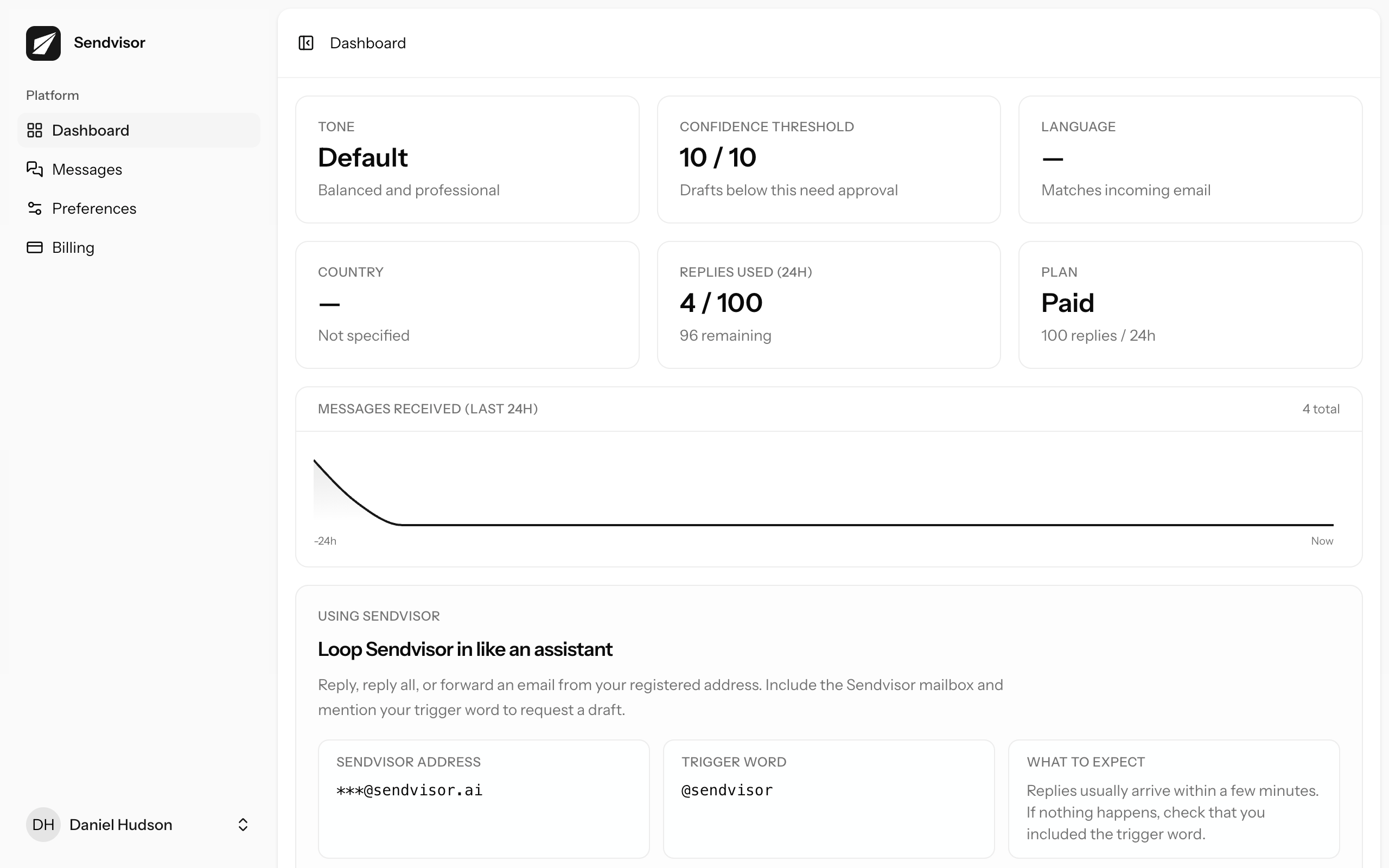The width and height of the screenshot is (1389, 868).
Task: Select the Replies Used card
Action: pyautogui.click(x=828, y=305)
